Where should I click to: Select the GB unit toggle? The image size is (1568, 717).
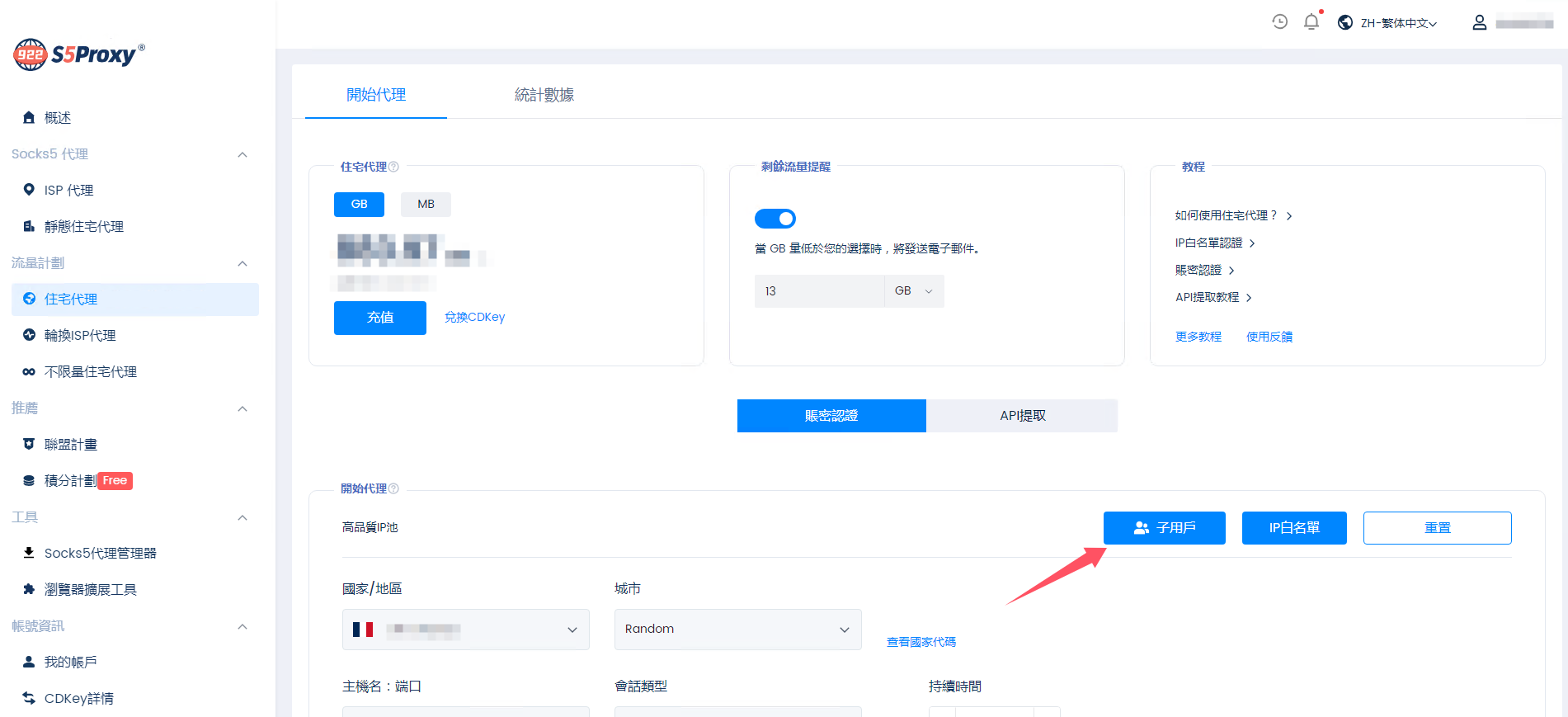359,204
